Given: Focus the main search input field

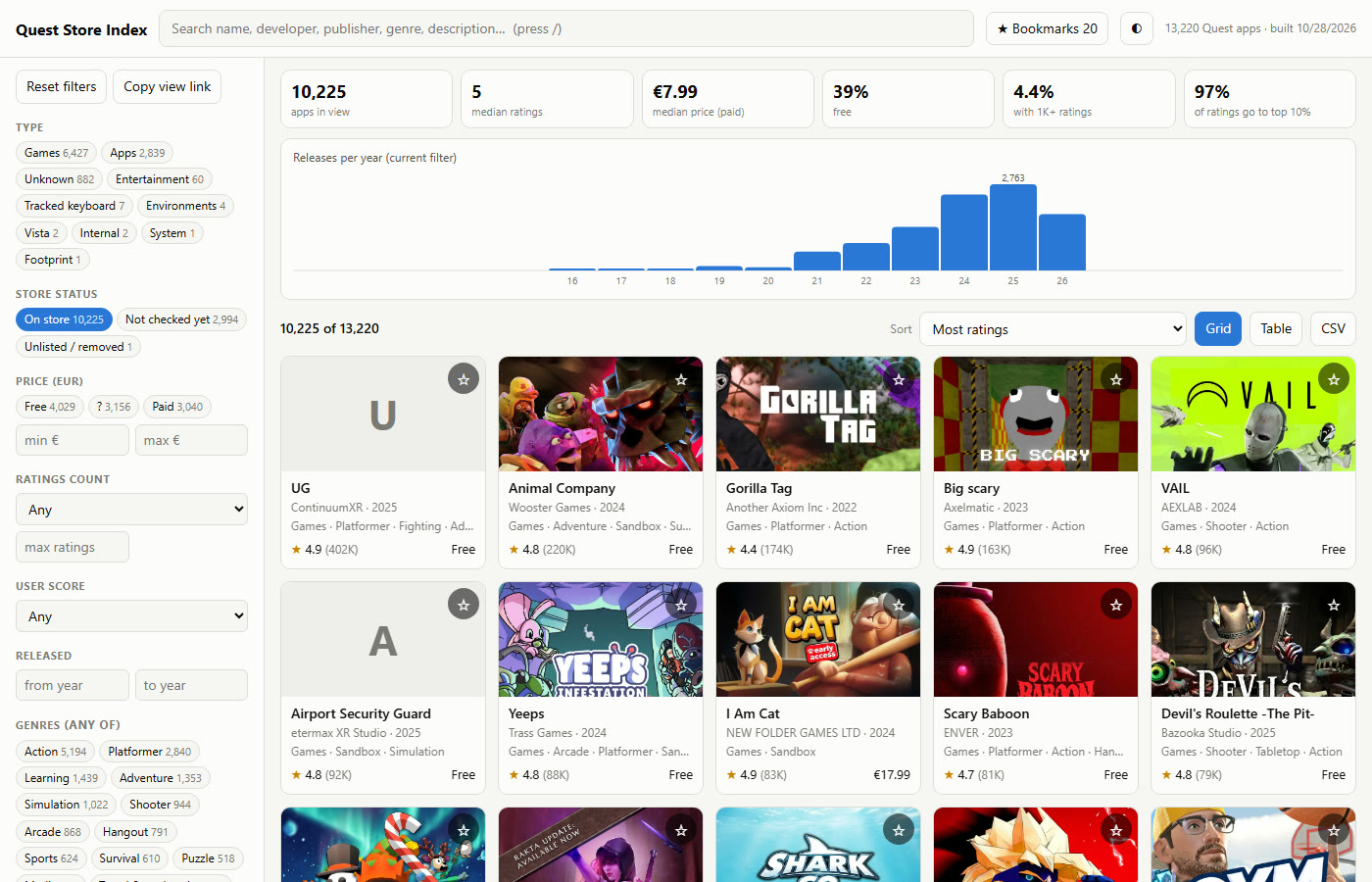Looking at the screenshot, I should click(566, 28).
